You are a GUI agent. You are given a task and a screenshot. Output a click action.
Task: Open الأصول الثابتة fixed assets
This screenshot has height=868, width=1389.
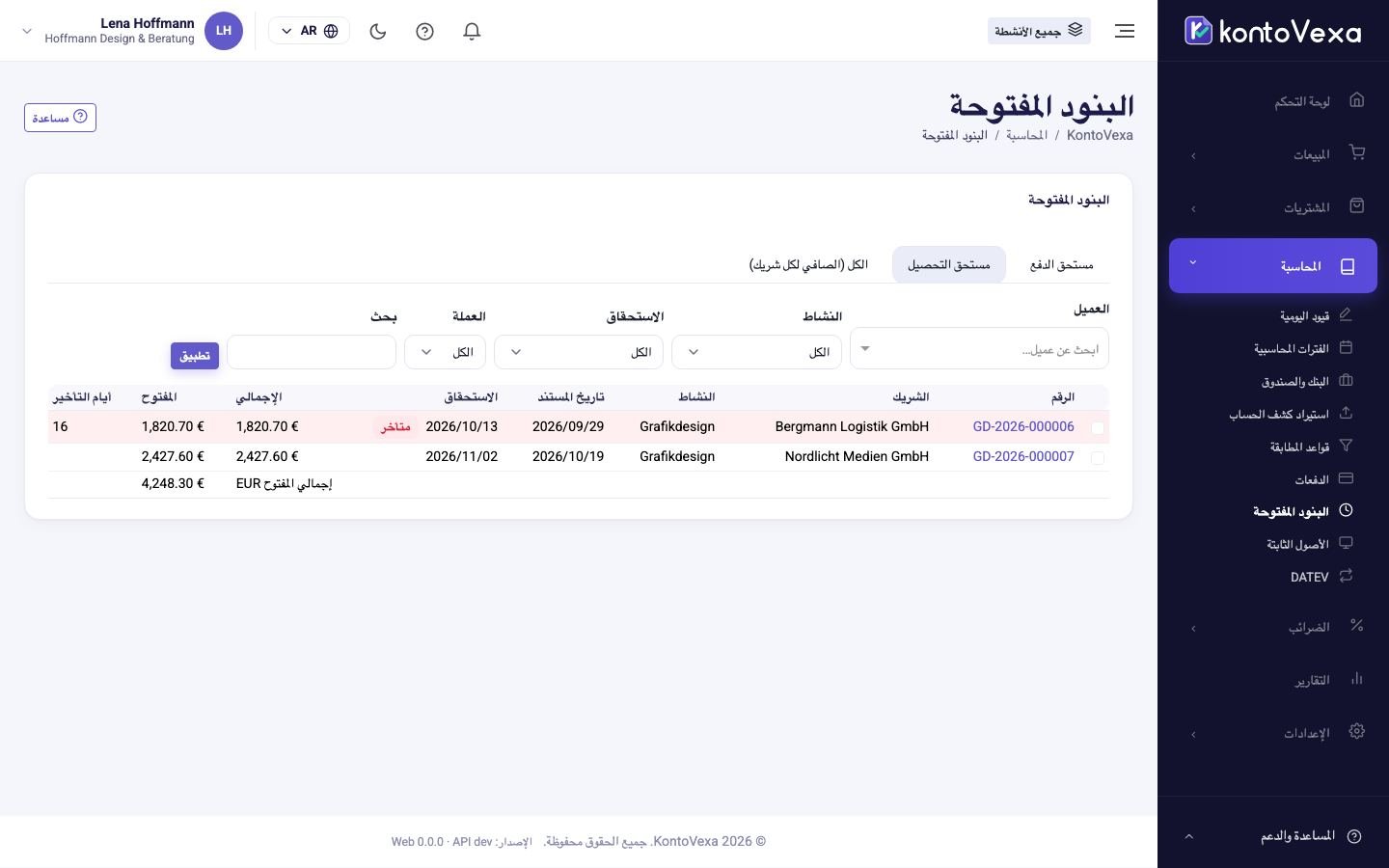[1310, 544]
